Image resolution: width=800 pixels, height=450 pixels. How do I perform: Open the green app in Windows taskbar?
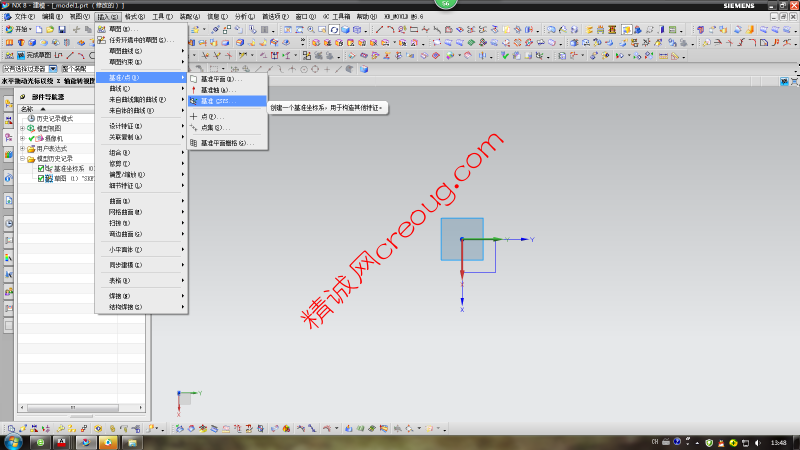coord(40,442)
